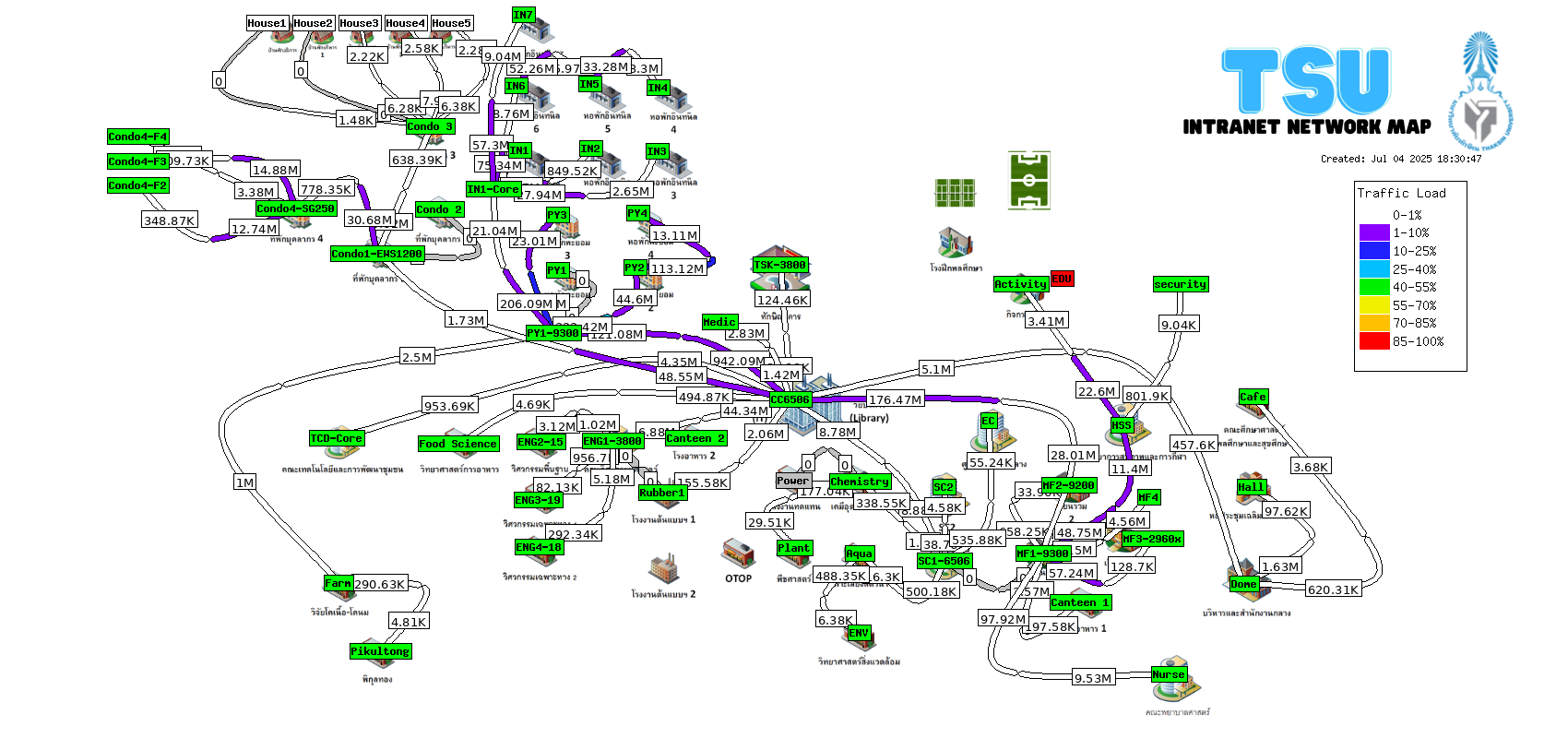Click the MF1-9300 node label
This screenshot has width=1568, height=738.
(1042, 553)
